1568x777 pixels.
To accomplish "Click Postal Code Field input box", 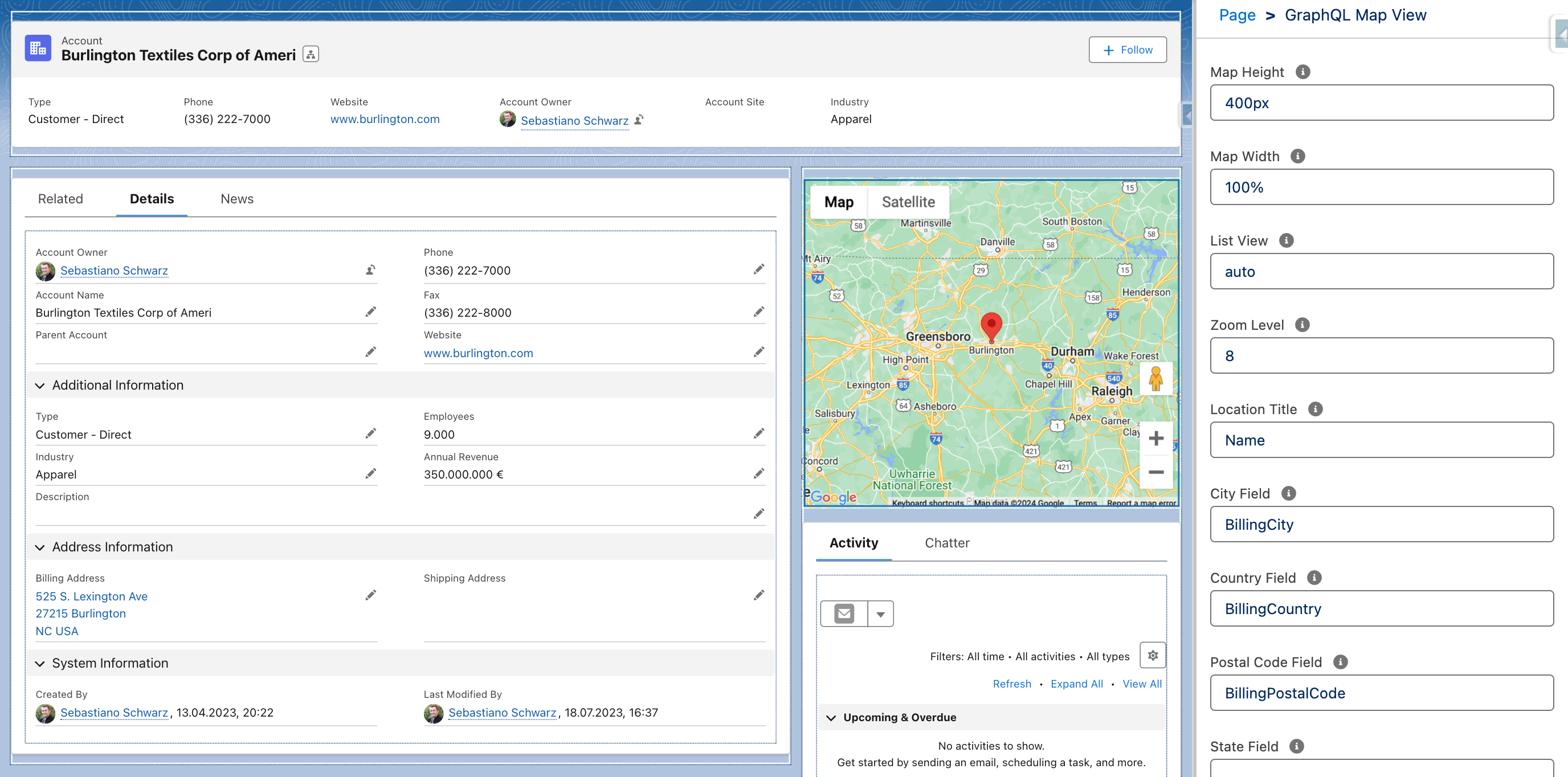I will tap(1381, 693).
